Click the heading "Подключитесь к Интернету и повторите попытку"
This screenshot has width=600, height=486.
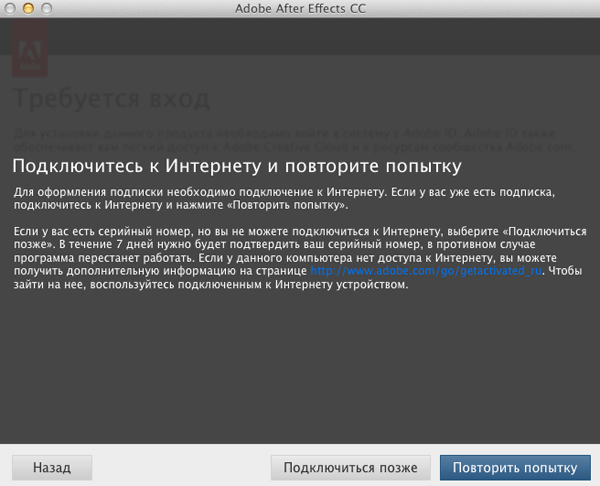click(x=236, y=164)
